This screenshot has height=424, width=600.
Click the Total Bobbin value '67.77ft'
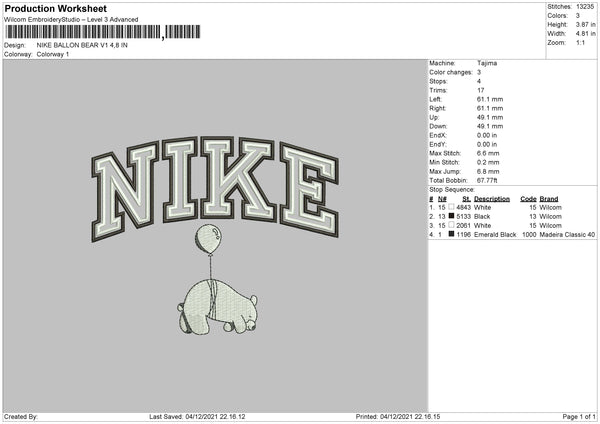click(x=487, y=180)
